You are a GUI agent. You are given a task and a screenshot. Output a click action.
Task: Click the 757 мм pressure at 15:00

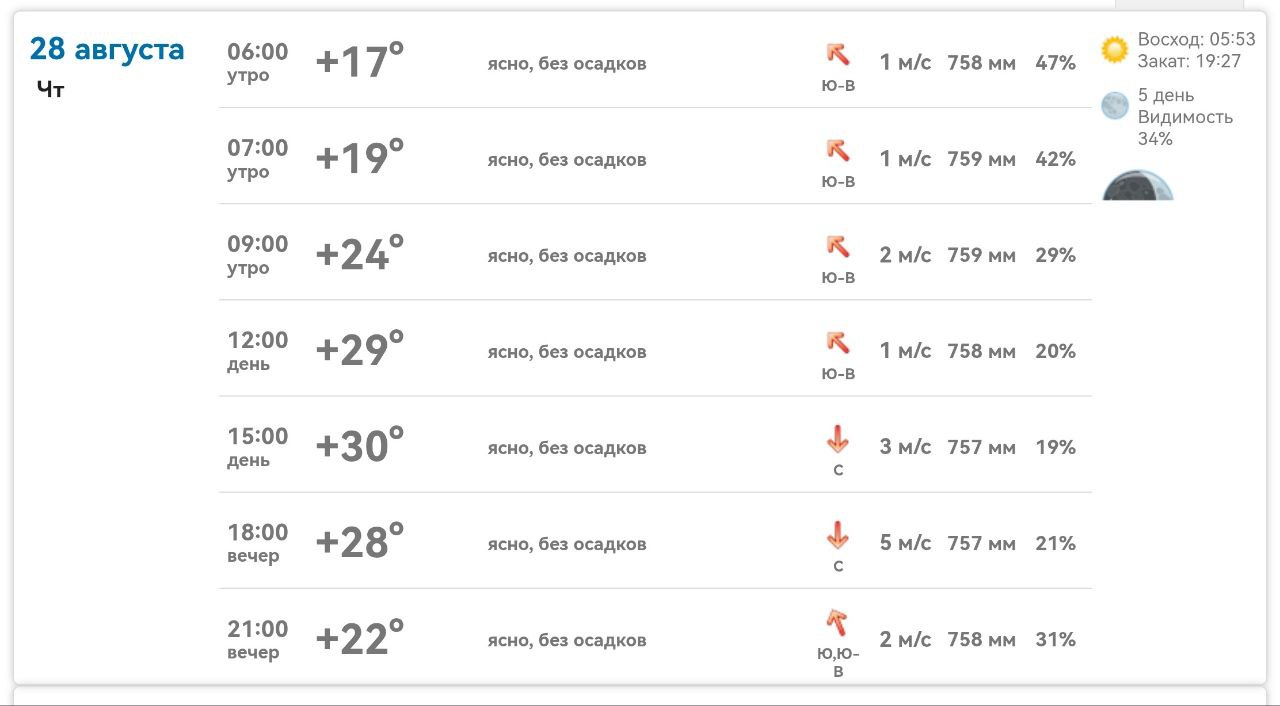981,447
